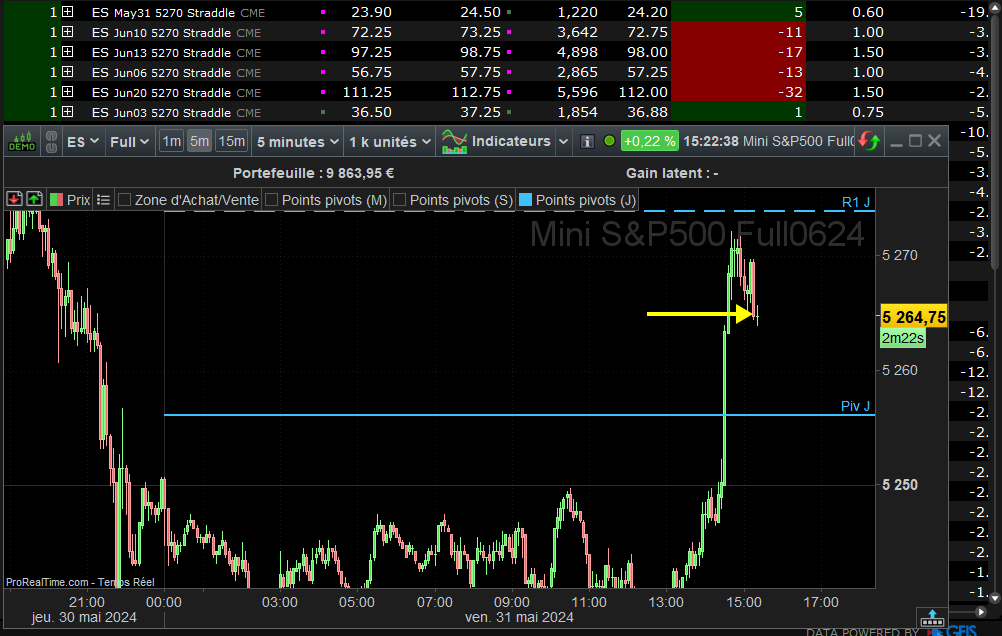Select the 15m timeframe button
1002x636 pixels.
point(231,141)
